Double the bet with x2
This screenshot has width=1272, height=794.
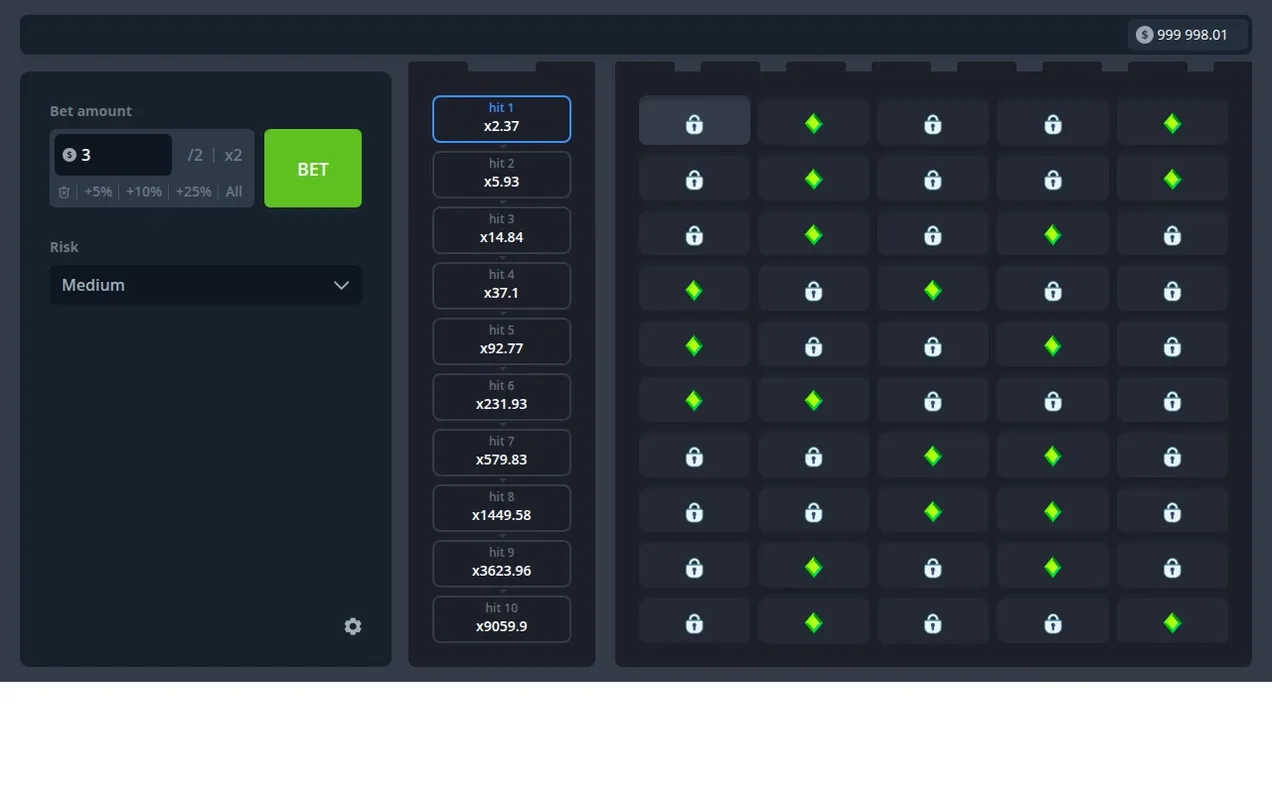[x=234, y=155]
